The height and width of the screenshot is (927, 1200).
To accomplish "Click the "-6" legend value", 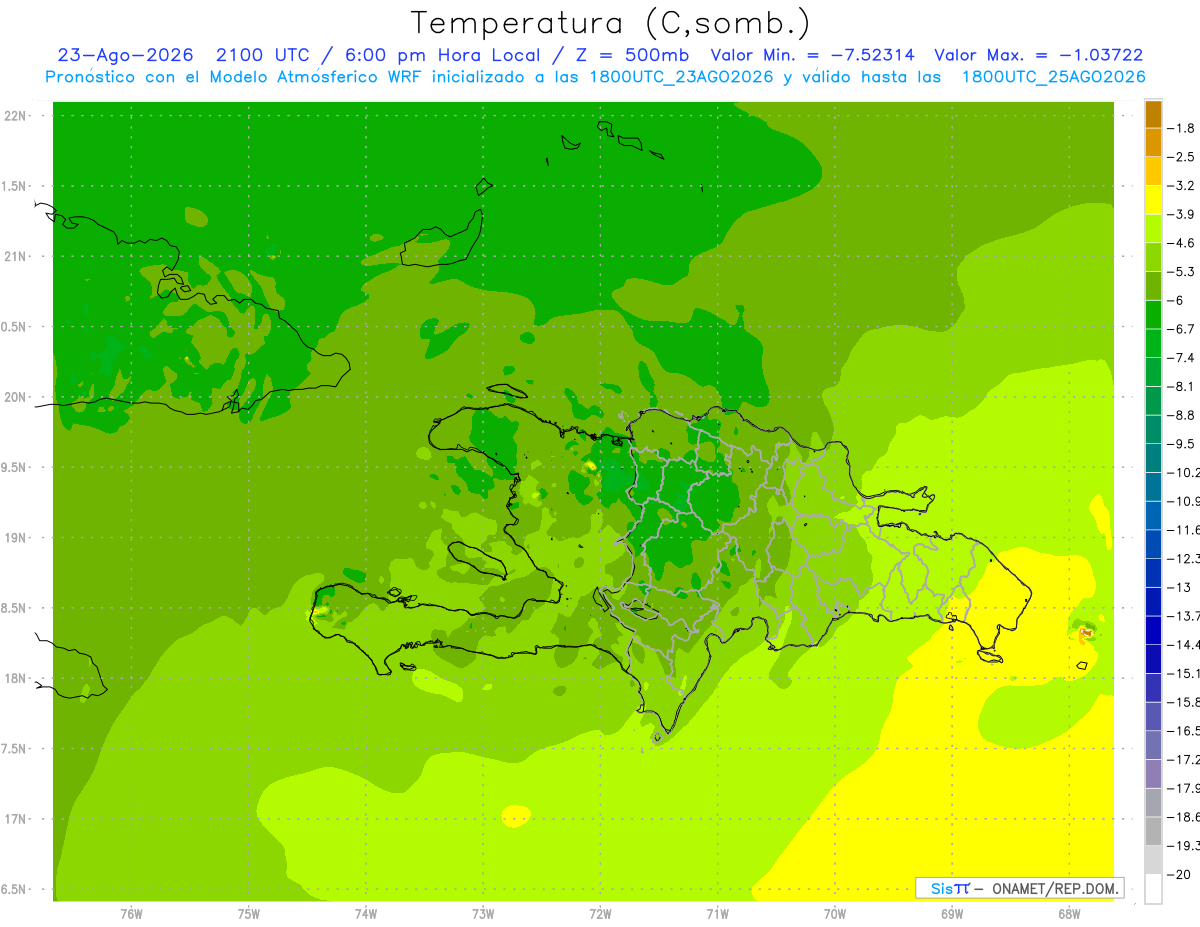I will (1175, 301).
